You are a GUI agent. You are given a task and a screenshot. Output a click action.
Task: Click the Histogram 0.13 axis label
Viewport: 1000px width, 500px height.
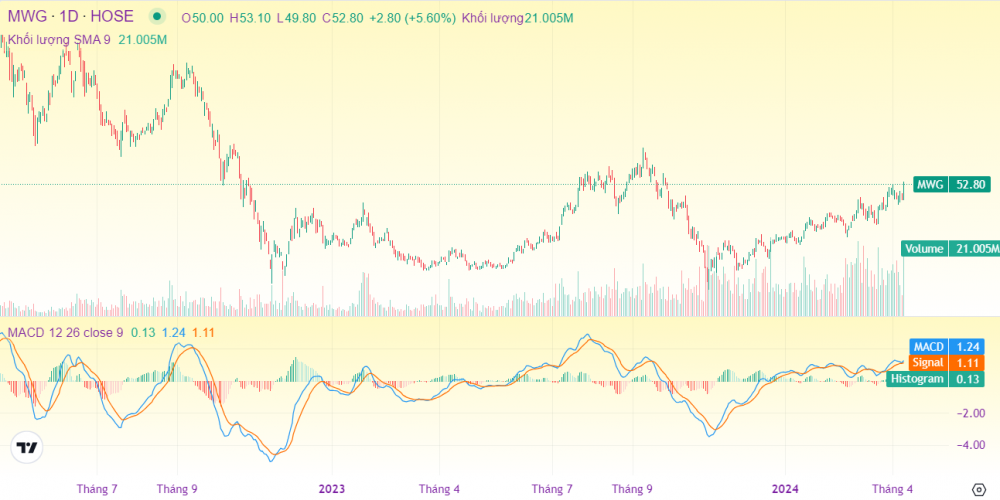pyautogui.click(x=936, y=379)
